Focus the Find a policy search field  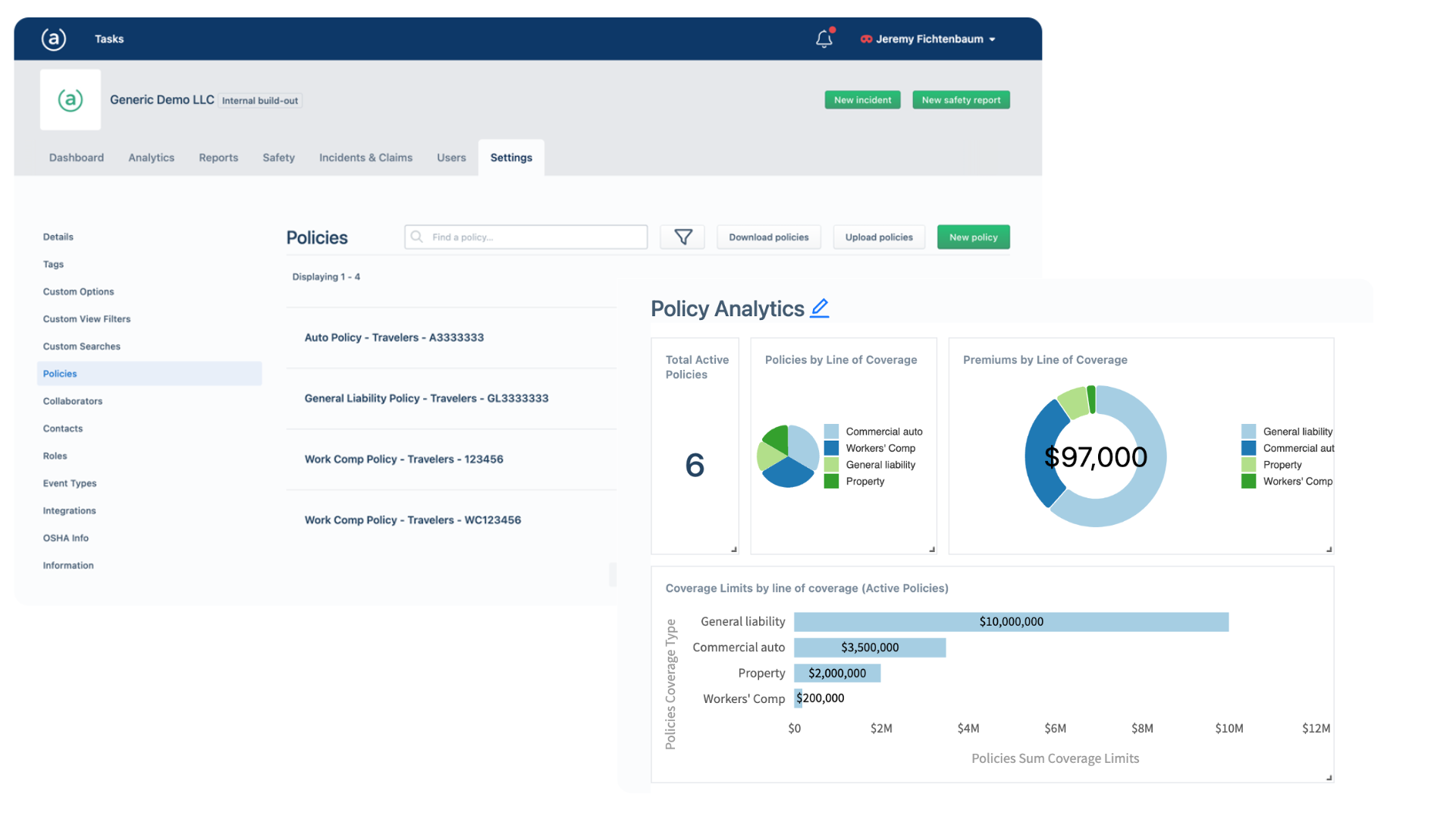526,237
